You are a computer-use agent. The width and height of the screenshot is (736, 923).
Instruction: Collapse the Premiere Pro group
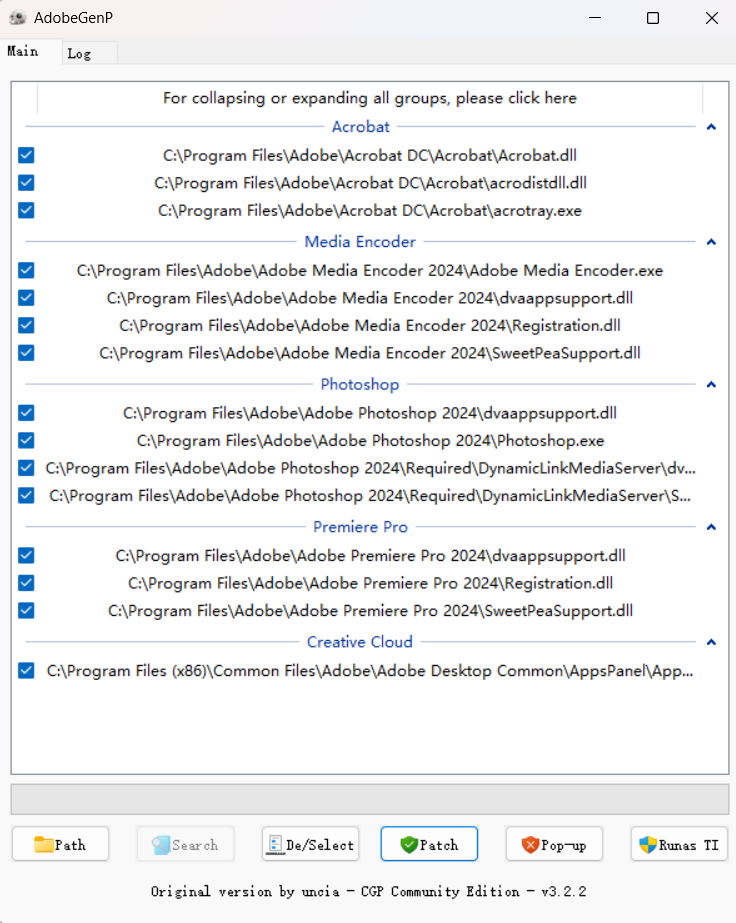click(711, 527)
